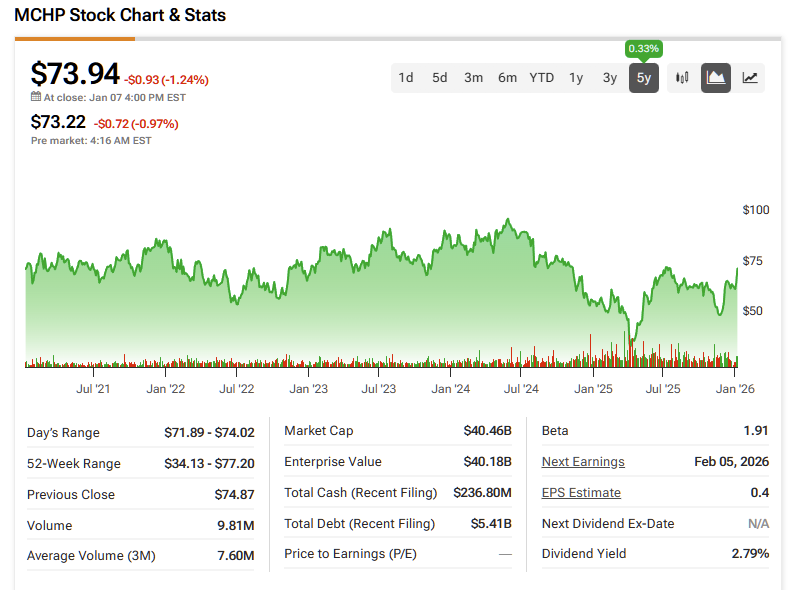Open the Next Earnings link
This screenshot has height=590, width=791.
point(583,462)
